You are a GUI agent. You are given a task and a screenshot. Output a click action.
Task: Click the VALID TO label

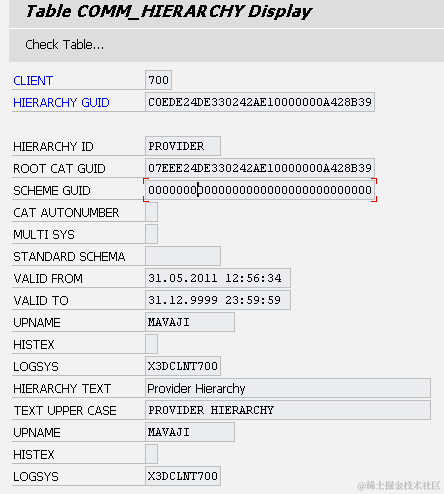(41, 301)
